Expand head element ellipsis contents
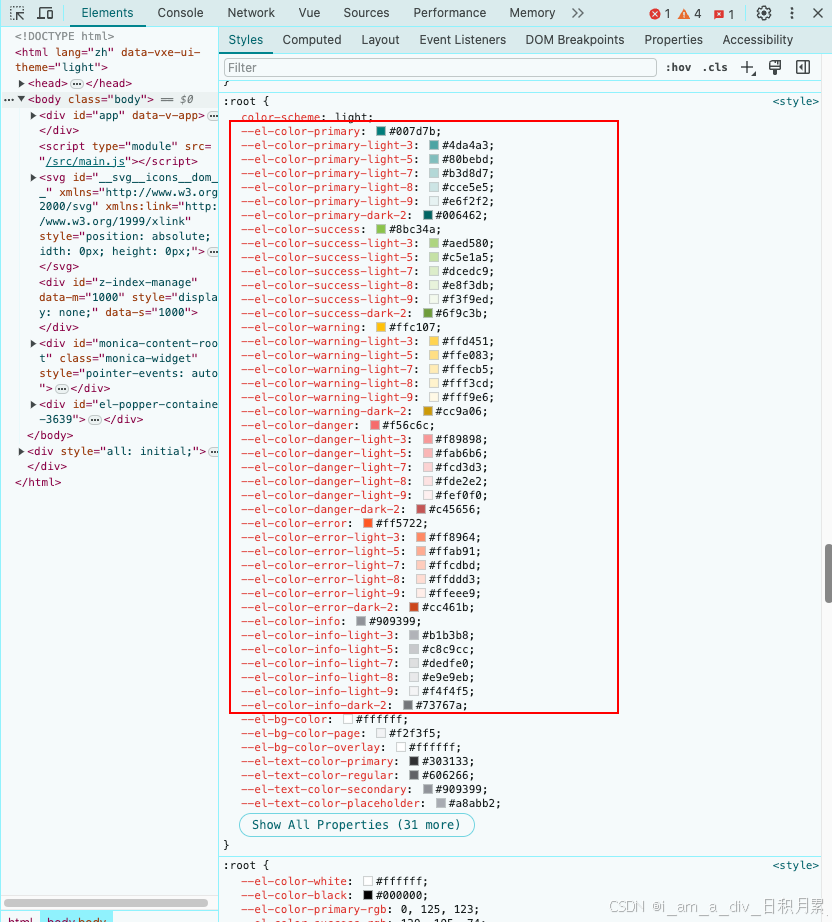The image size is (832, 922). point(77,83)
